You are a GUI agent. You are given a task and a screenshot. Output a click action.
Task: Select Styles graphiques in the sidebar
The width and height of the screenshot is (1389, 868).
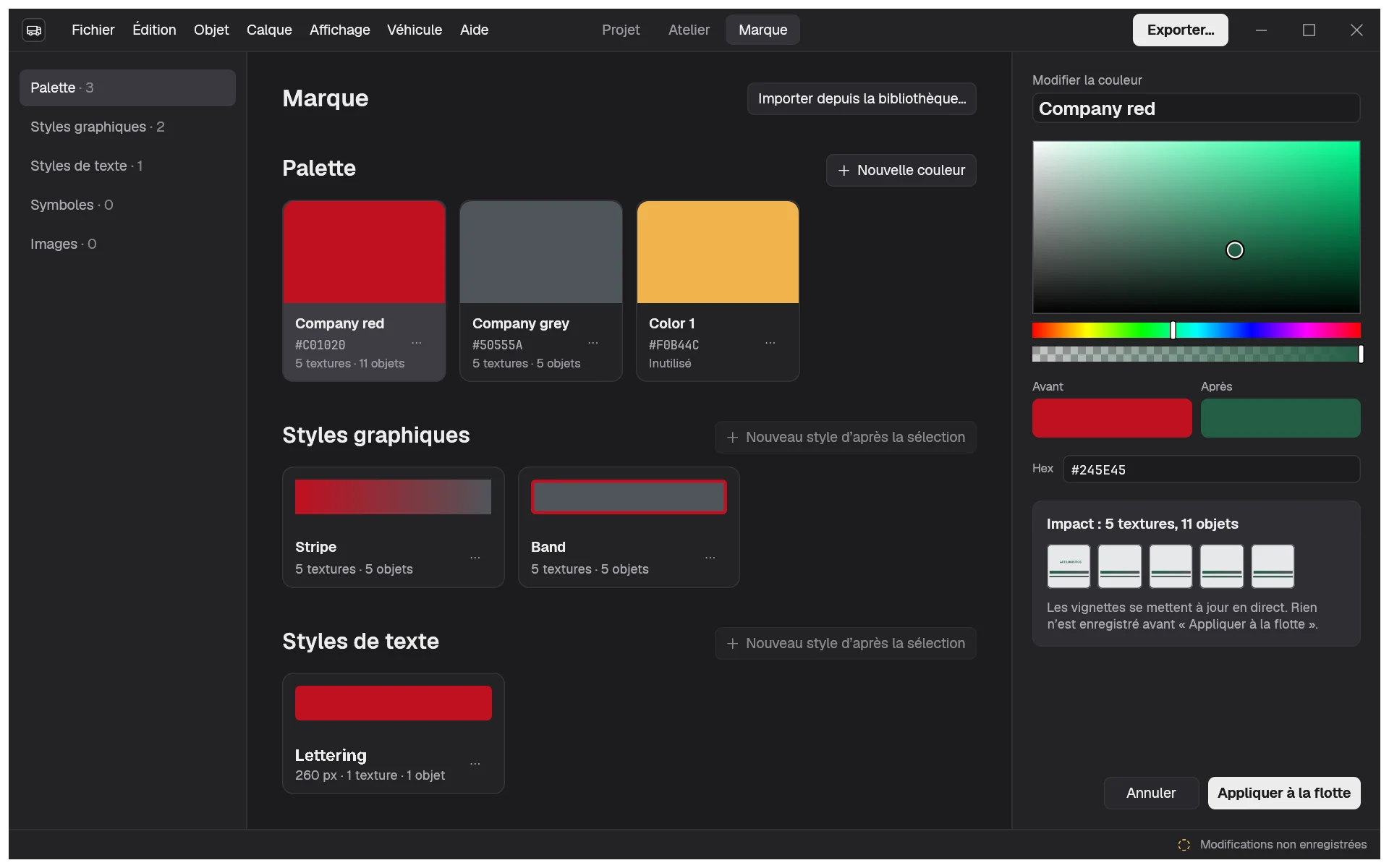pyautogui.click(x=127, y=127)
